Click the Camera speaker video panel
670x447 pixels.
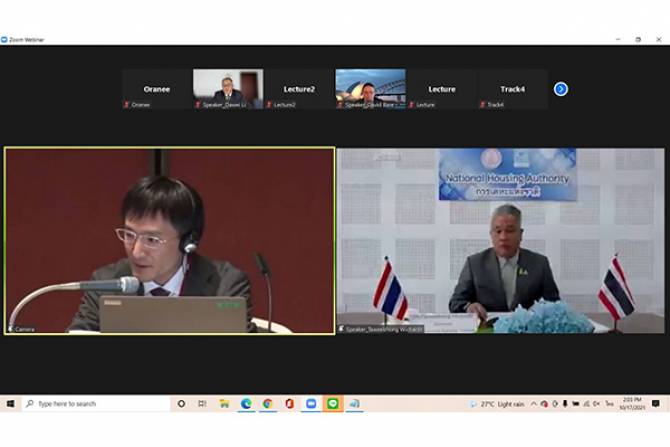pyautogui.click(x=170, y=240)
